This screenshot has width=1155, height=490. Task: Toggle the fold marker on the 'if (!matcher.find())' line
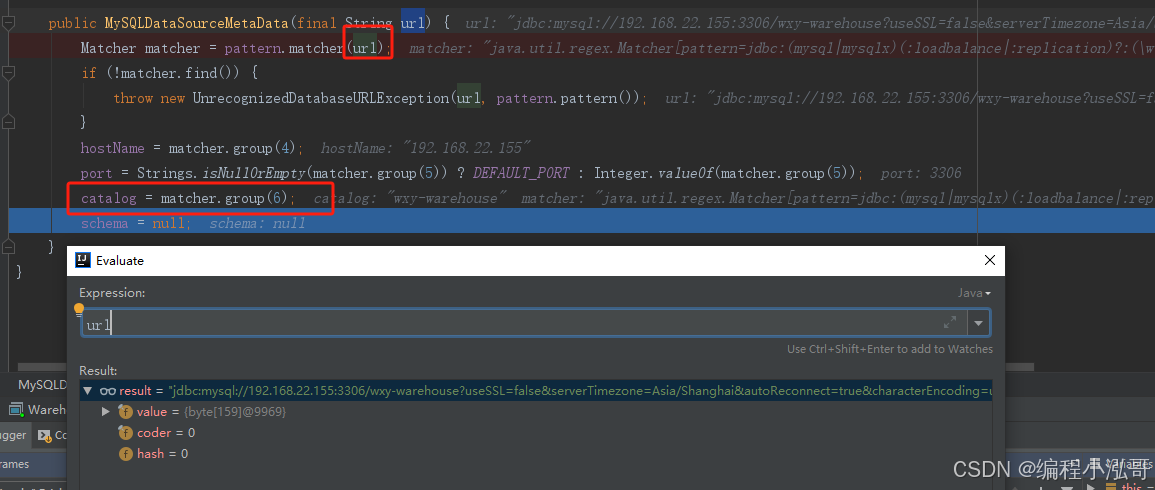[7, 73]
